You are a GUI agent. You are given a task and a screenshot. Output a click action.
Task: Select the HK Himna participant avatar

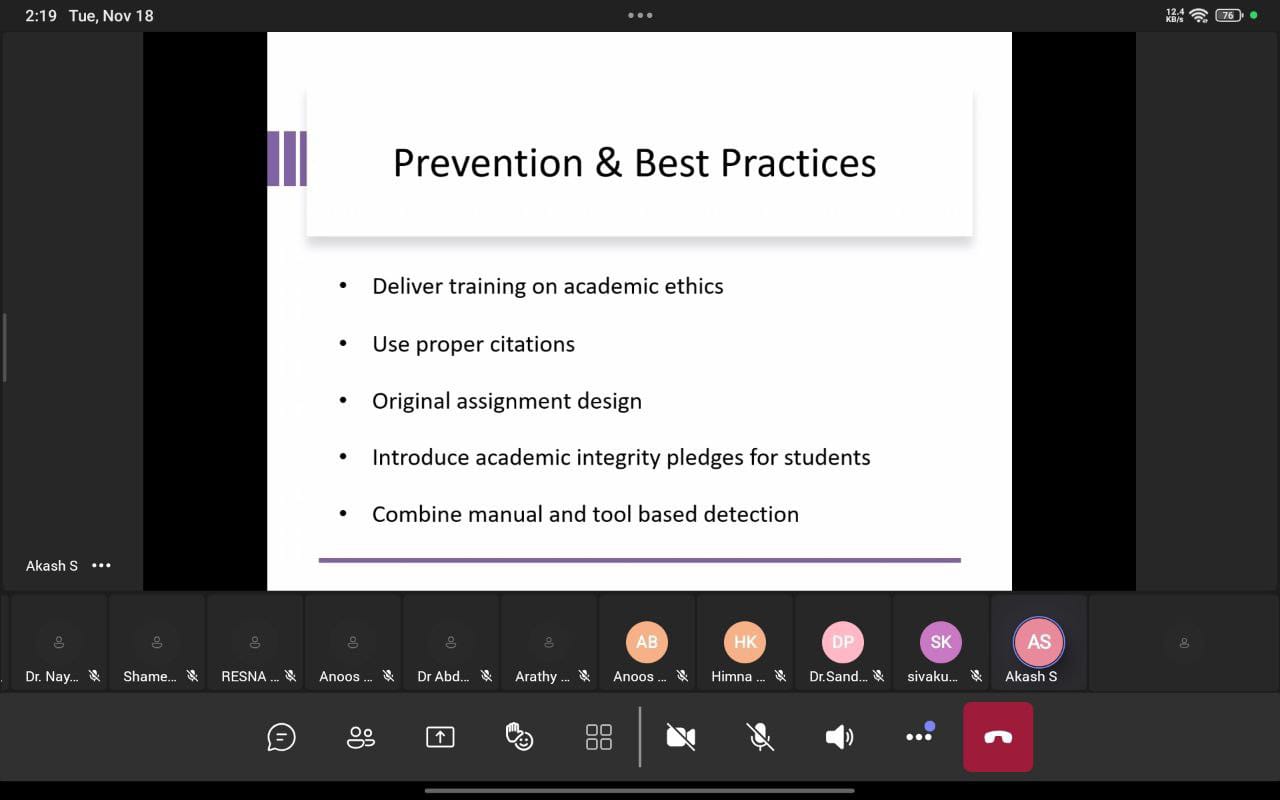tap(745, 642)
